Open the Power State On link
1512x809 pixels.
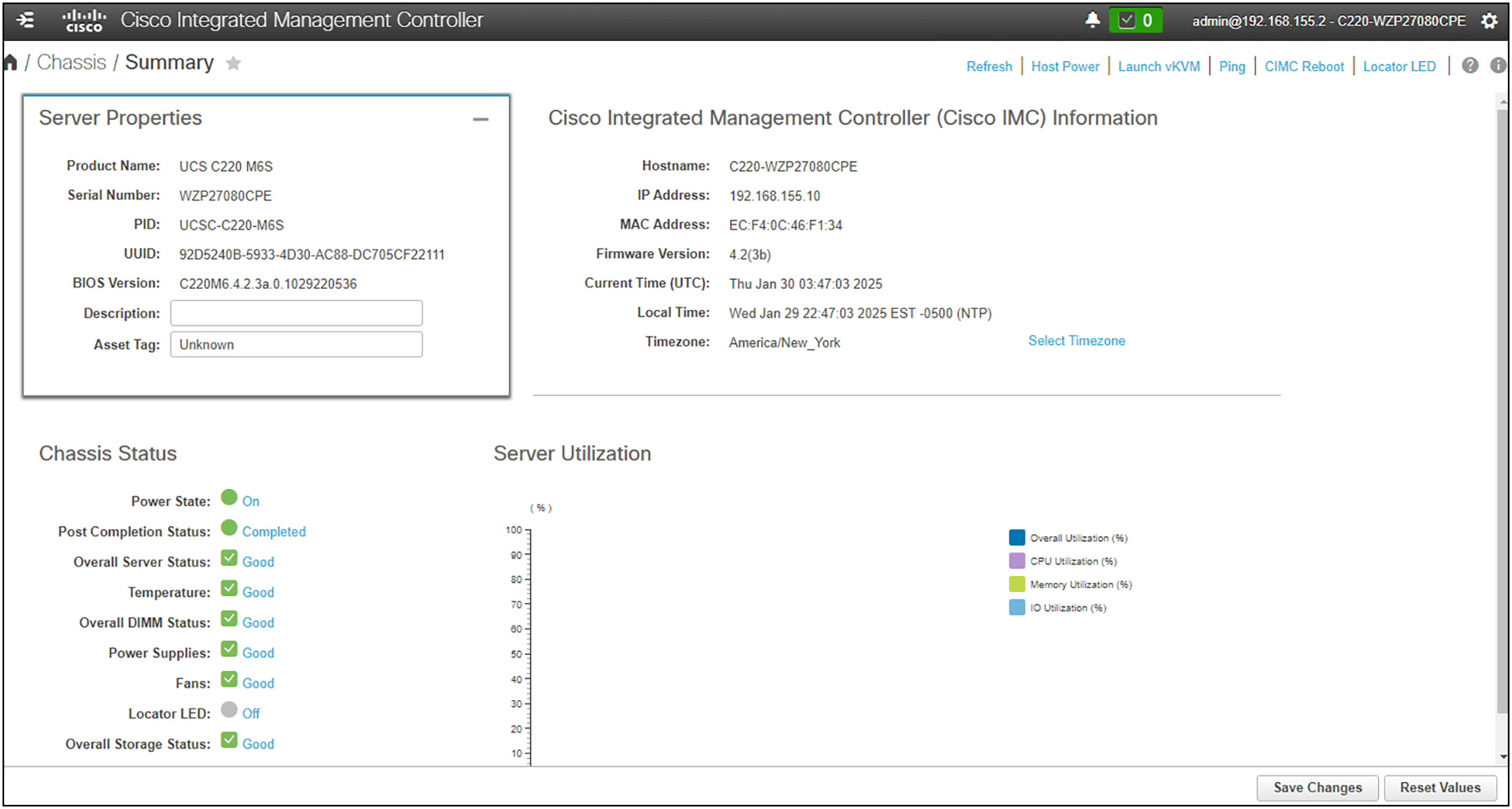pos(251,502)
